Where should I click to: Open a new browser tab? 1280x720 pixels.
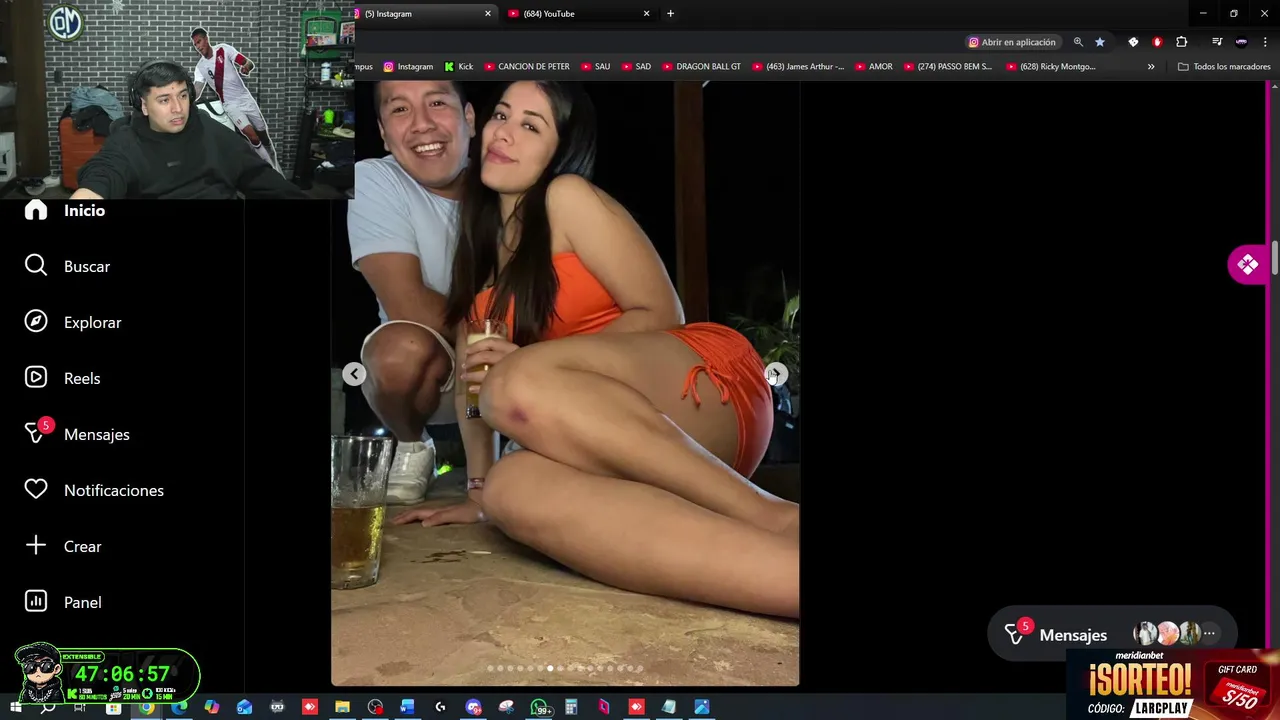[x=670, y=14]
